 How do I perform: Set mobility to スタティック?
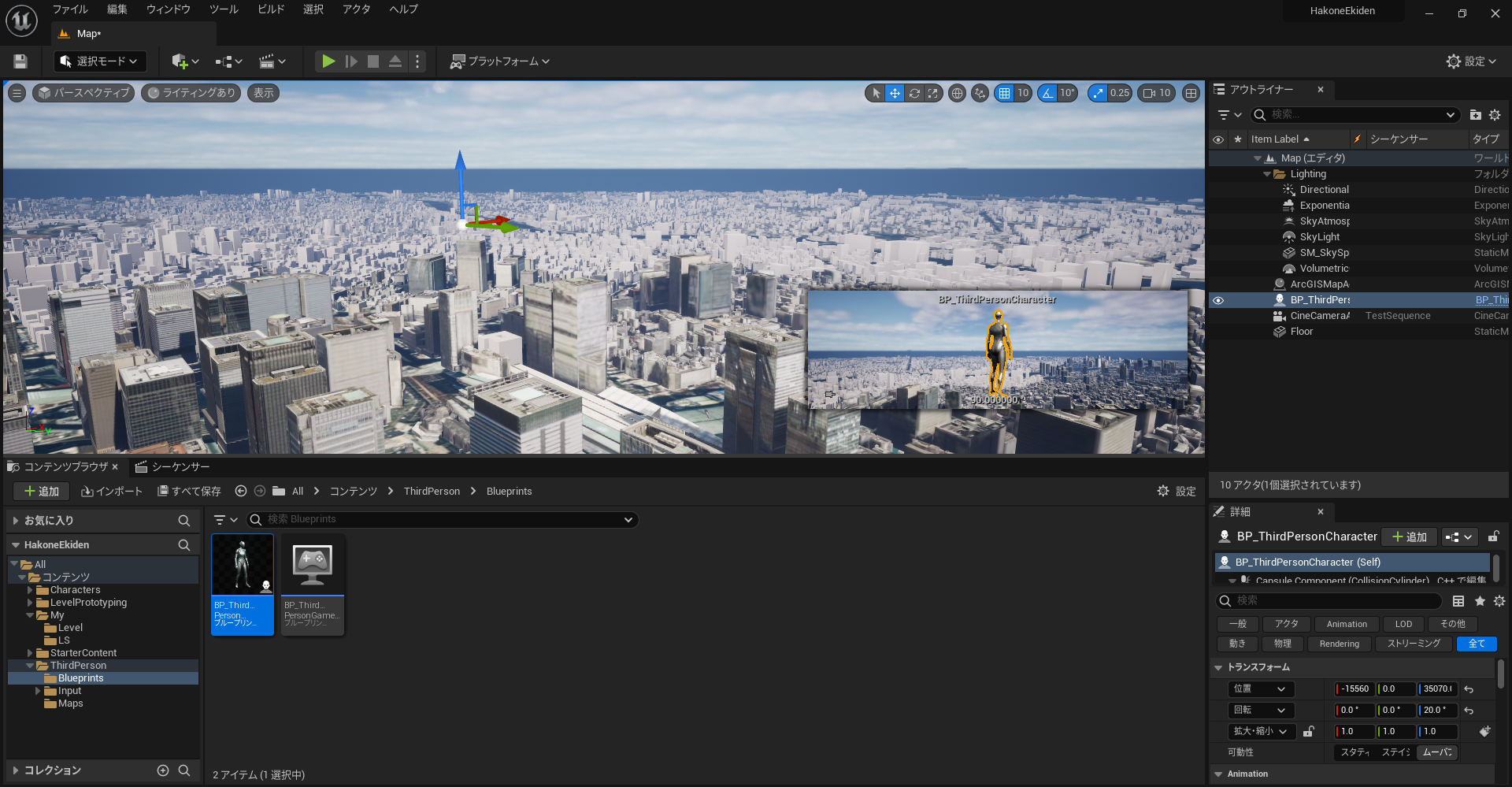click(1354, 752)
